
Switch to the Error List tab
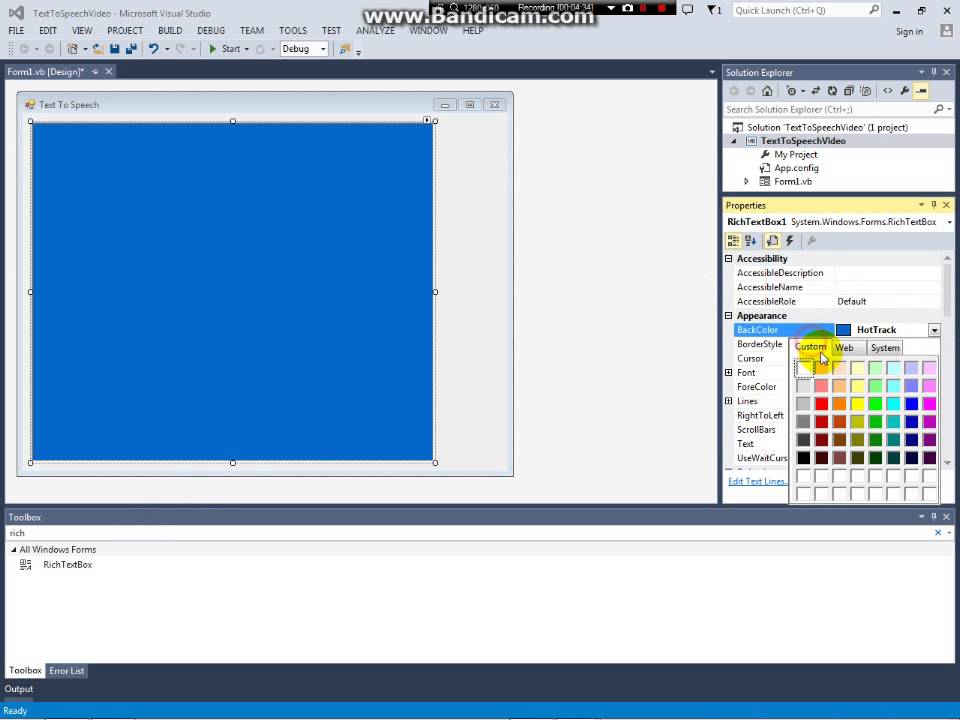click(67, 670)
